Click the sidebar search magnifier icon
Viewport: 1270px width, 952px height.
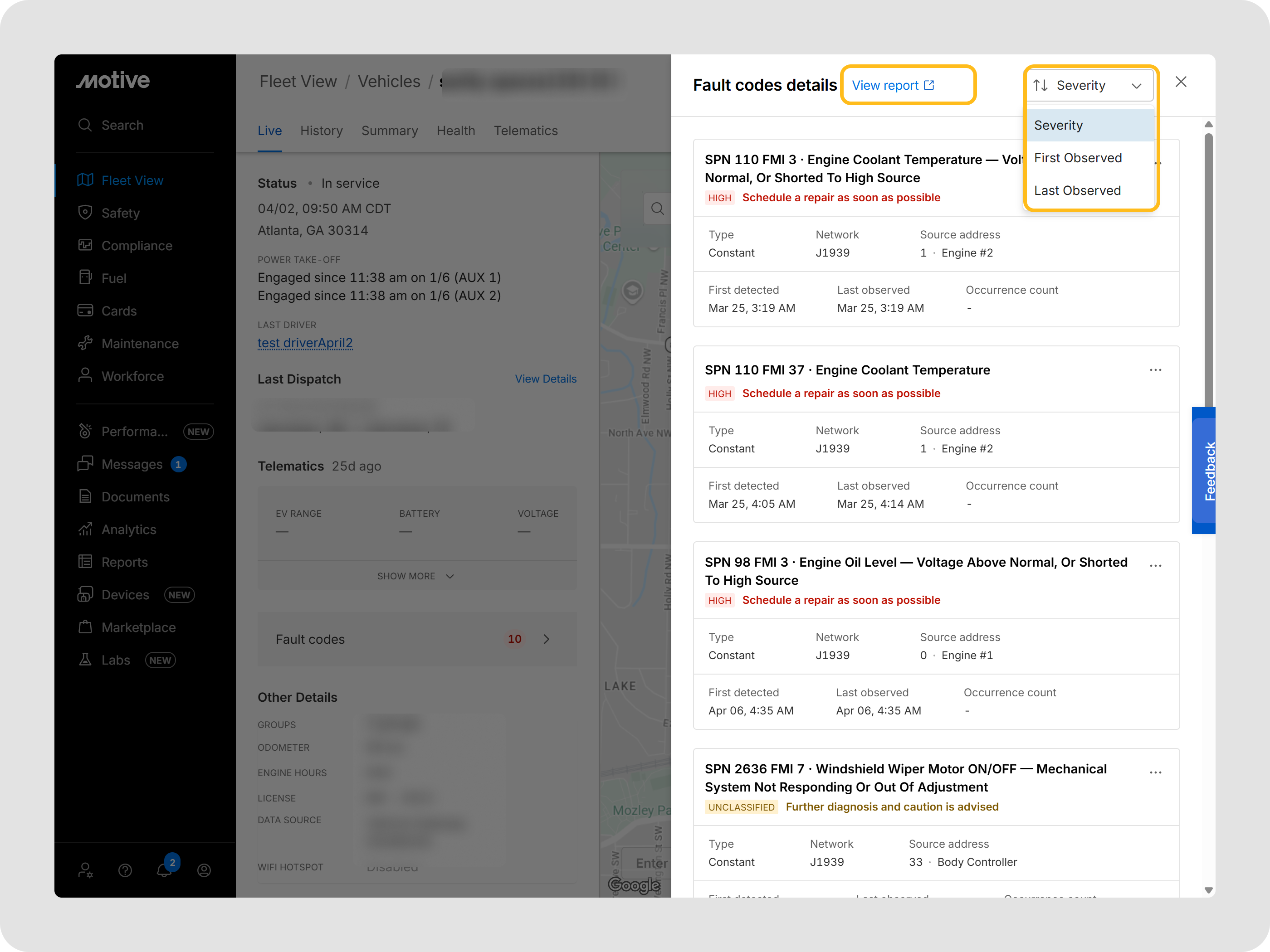click(x=85, y=125)
